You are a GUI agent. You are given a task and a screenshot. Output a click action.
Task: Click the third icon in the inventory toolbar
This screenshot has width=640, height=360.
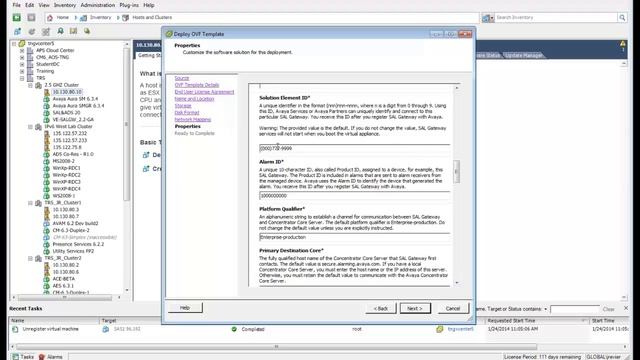coord(45,31)
